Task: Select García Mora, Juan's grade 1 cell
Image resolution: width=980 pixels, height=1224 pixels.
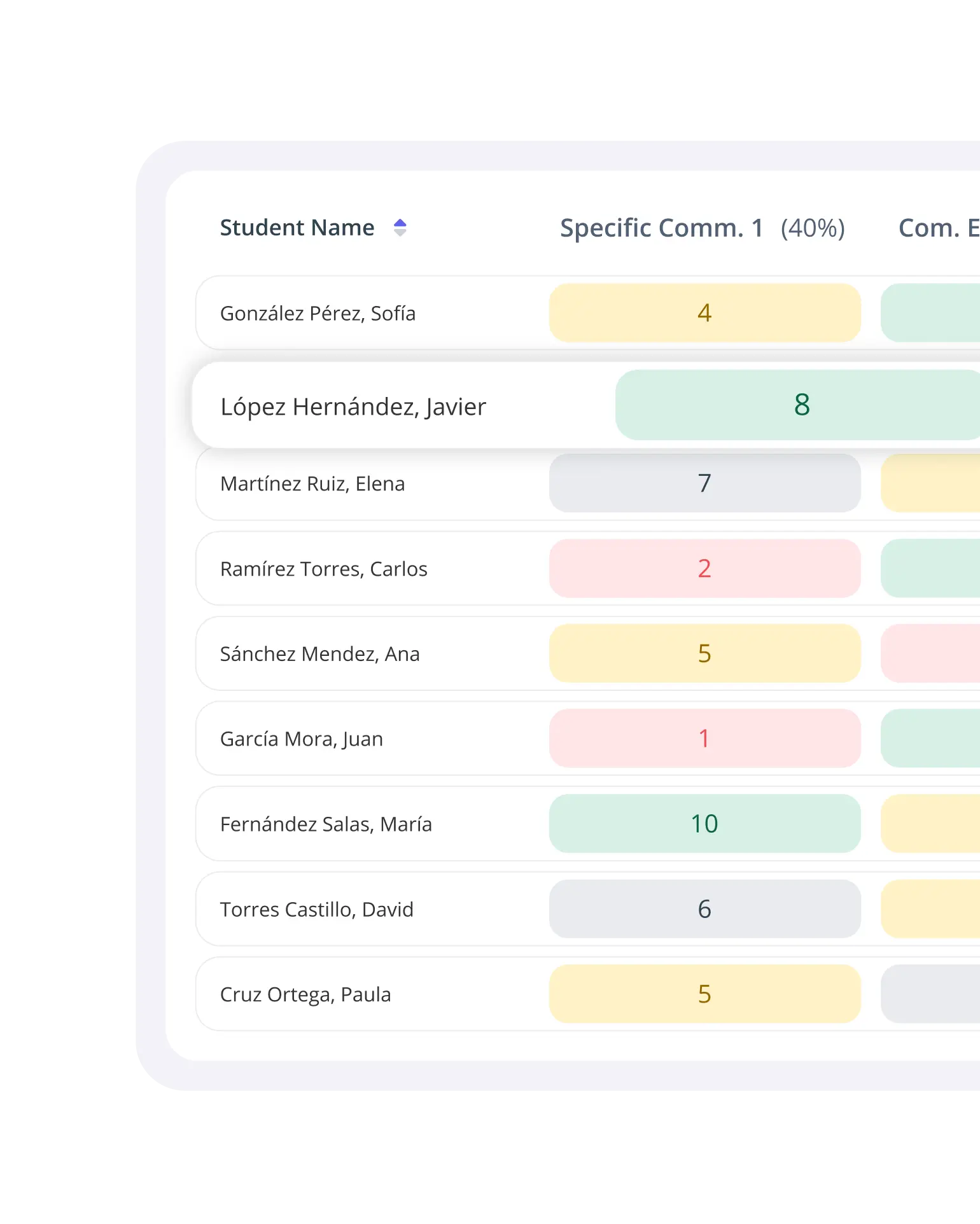Action: pyautogui.click(x=704, y=739)
